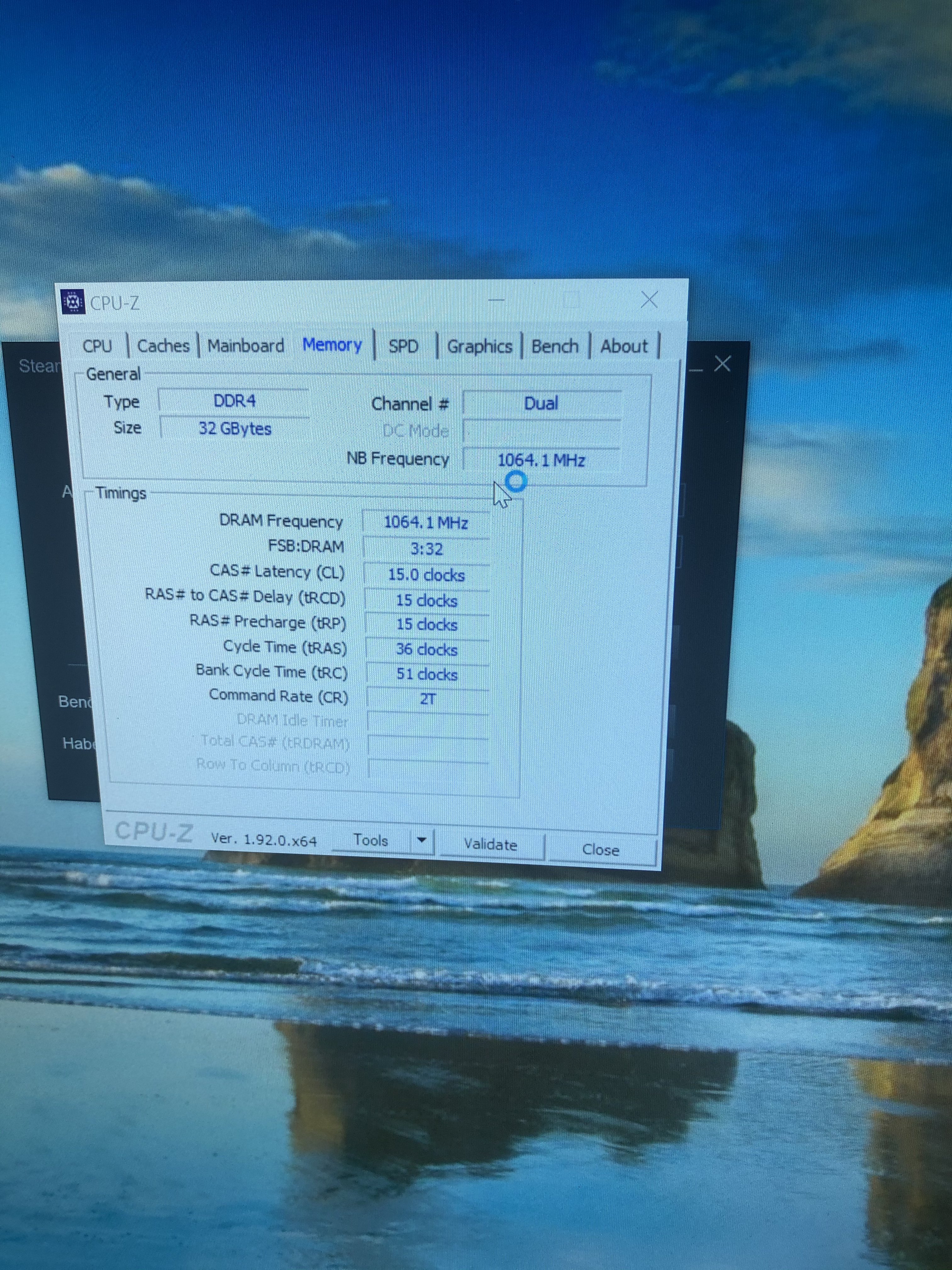Click the empty DC Mode field
This screenshot has height=1270, width=952.
tap(541, 432)
